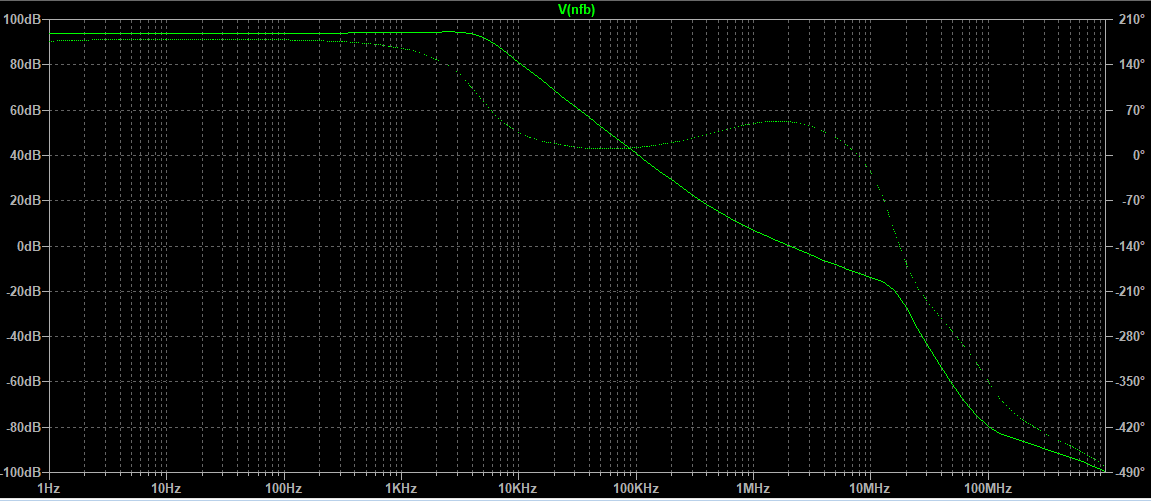
Task: Click the 10MHz frequency axis label
Action: coord(871,489)
